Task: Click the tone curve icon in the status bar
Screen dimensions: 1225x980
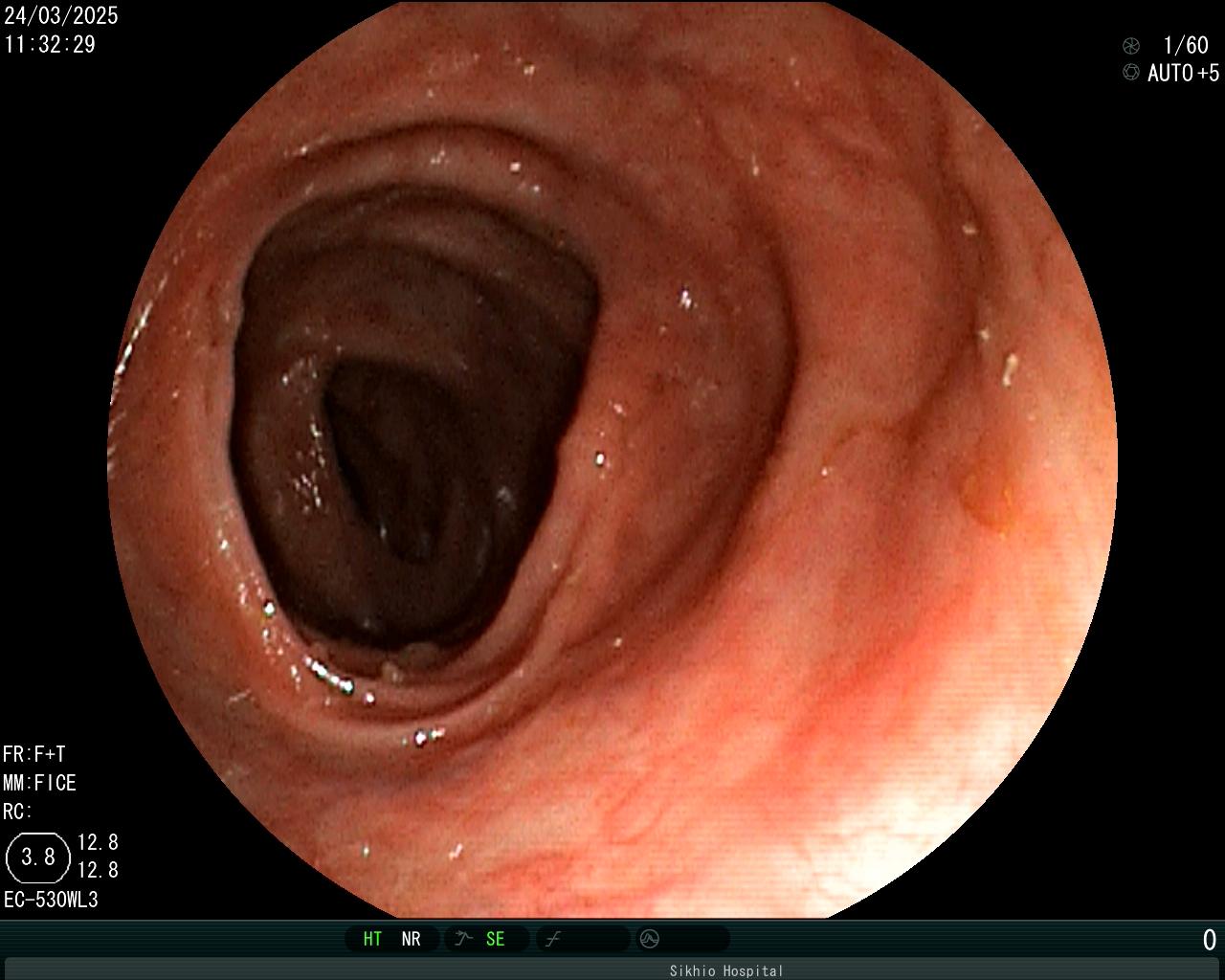Action: [552, 939]
